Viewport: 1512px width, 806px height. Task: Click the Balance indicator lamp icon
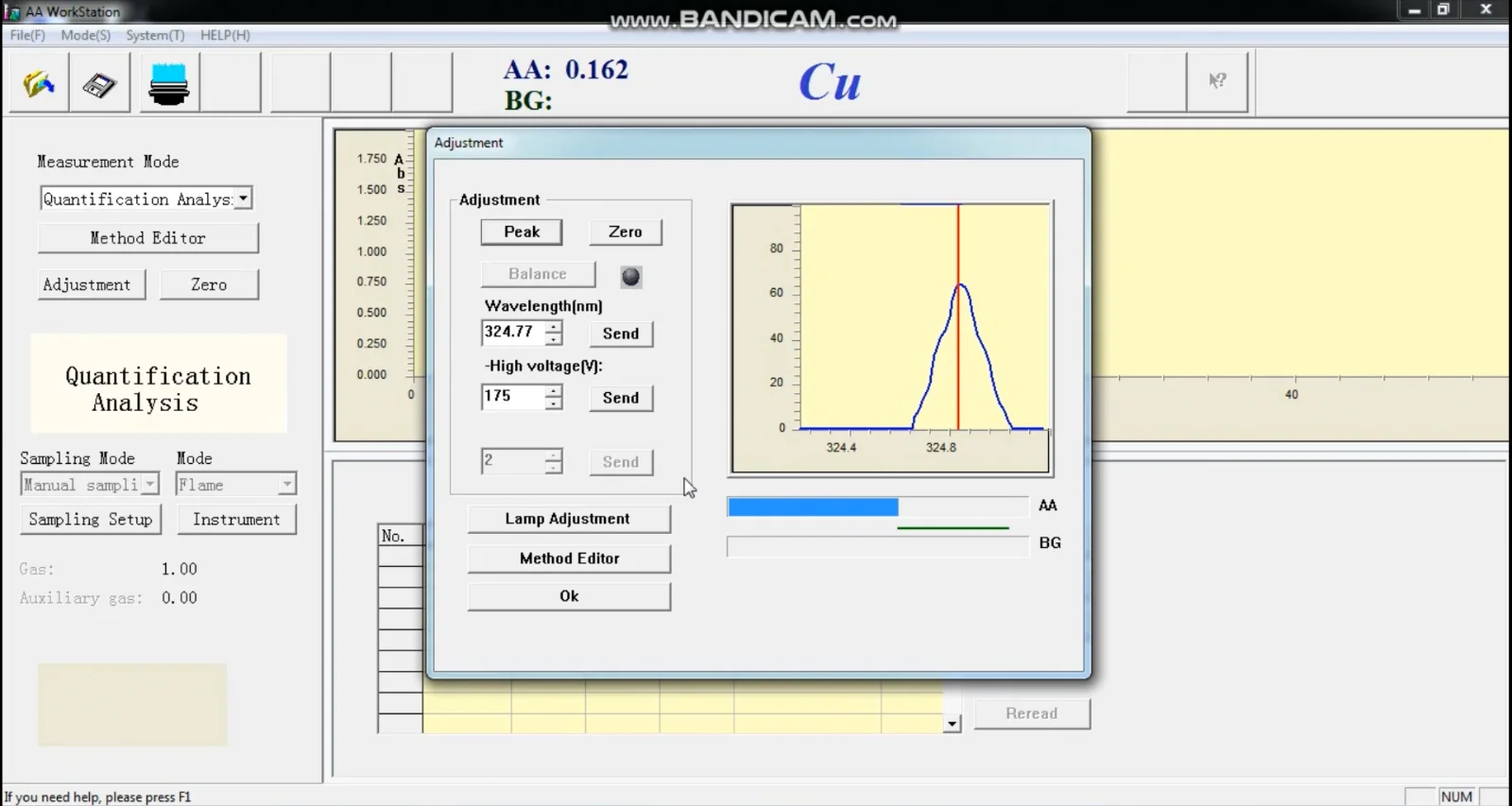click(x=630, y=277)
